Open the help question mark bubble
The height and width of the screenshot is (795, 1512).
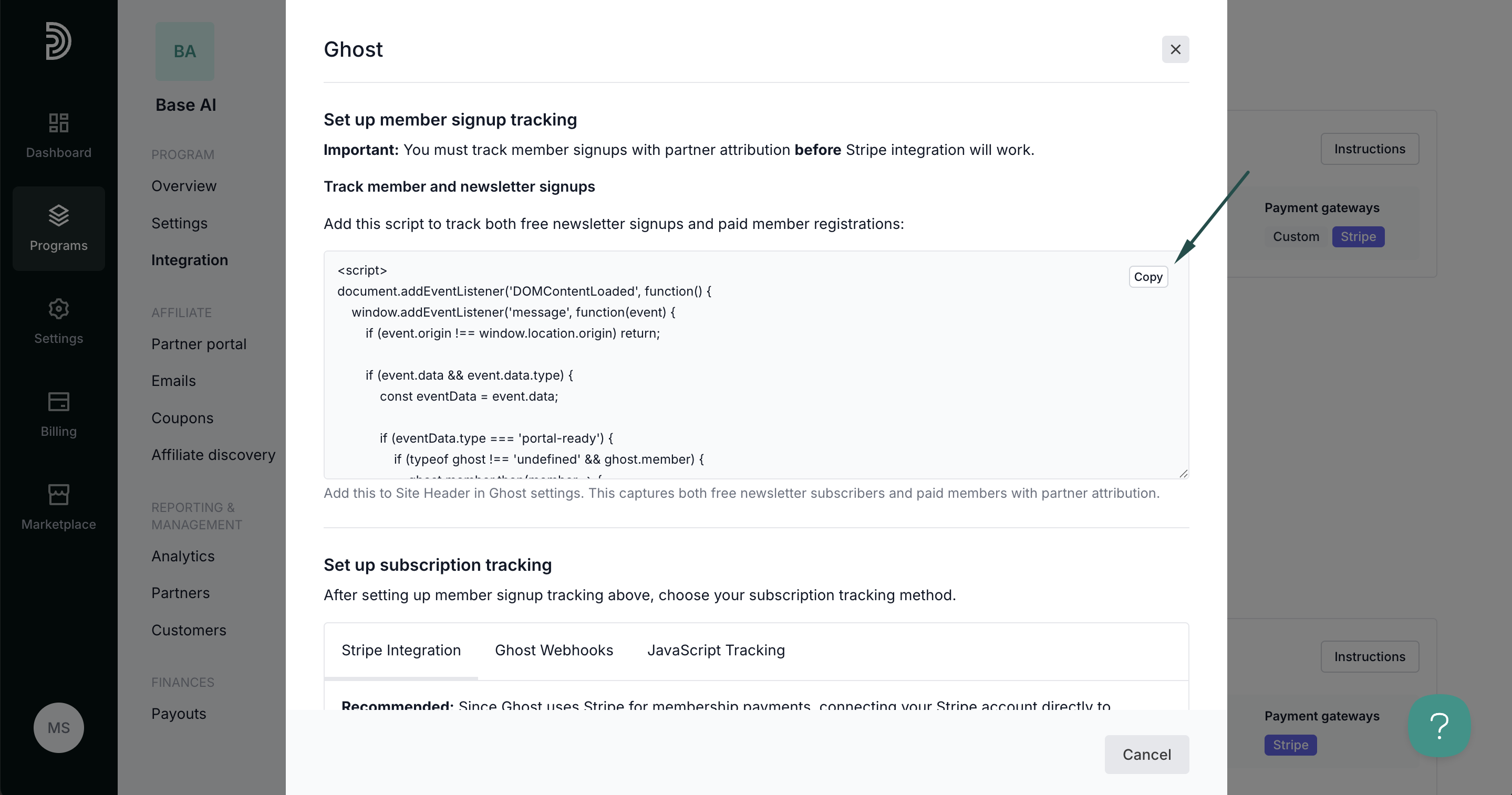1439,726
